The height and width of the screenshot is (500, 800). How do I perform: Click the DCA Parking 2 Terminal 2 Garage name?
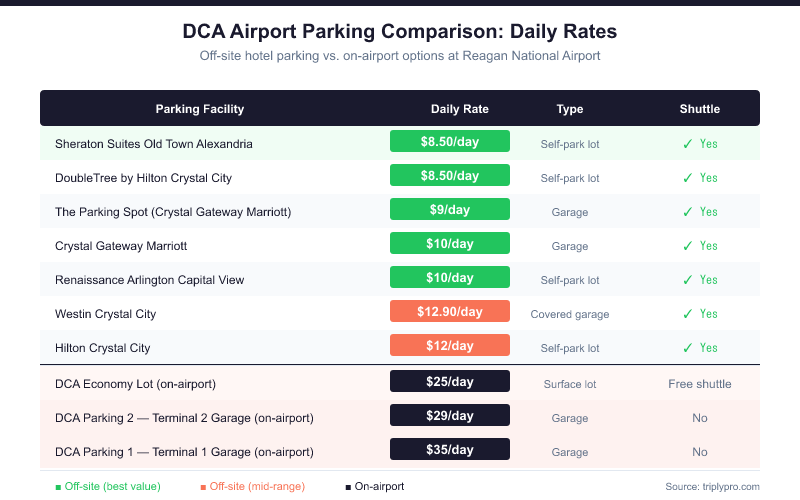[x=184, y=418]
